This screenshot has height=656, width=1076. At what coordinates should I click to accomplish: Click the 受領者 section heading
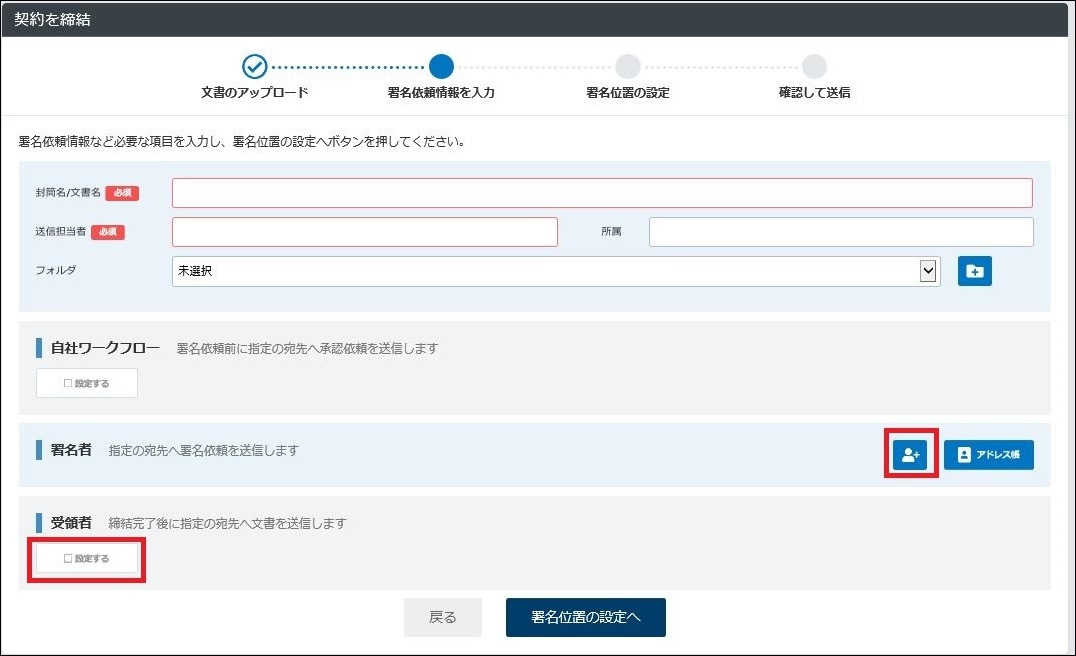[71, 523]
